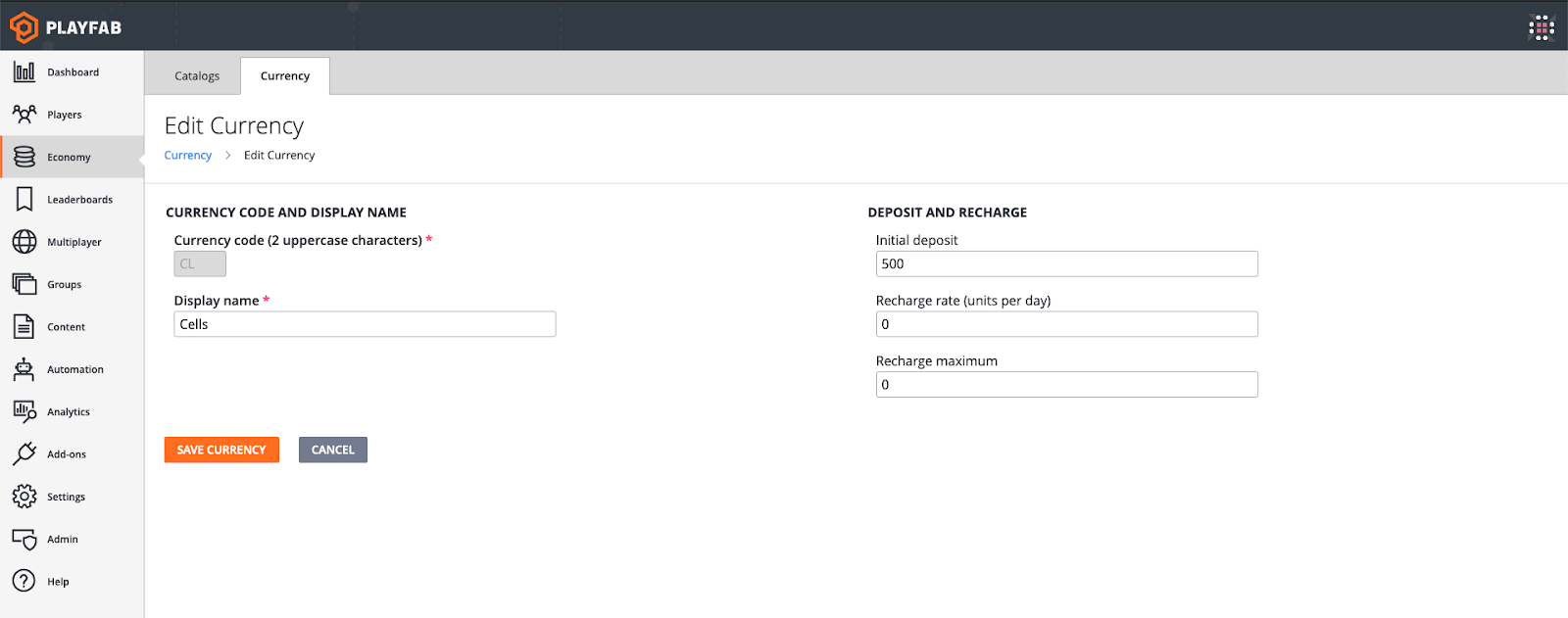Click the Currency breadcrumb link
This screenshot has height=618, width=1568.
click(x=188, y=155)
